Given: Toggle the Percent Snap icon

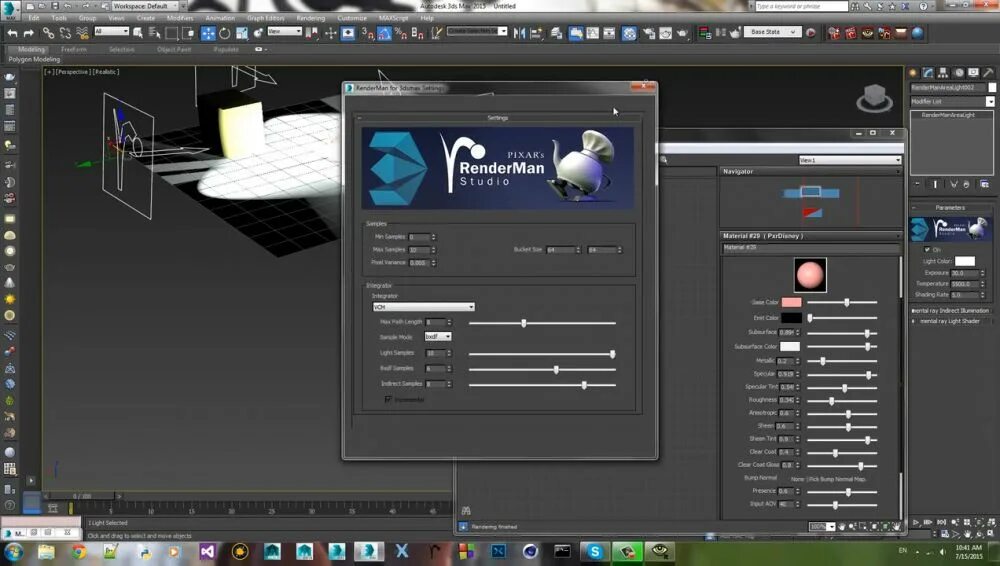Looking at the screenshot, I should [x=401, y=33].
